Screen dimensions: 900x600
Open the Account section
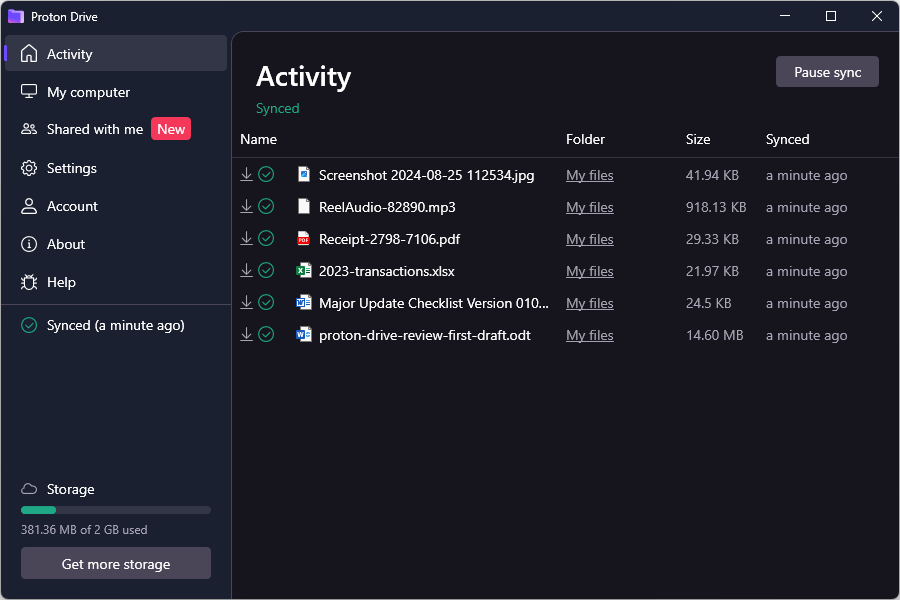[x=116, y=206]
